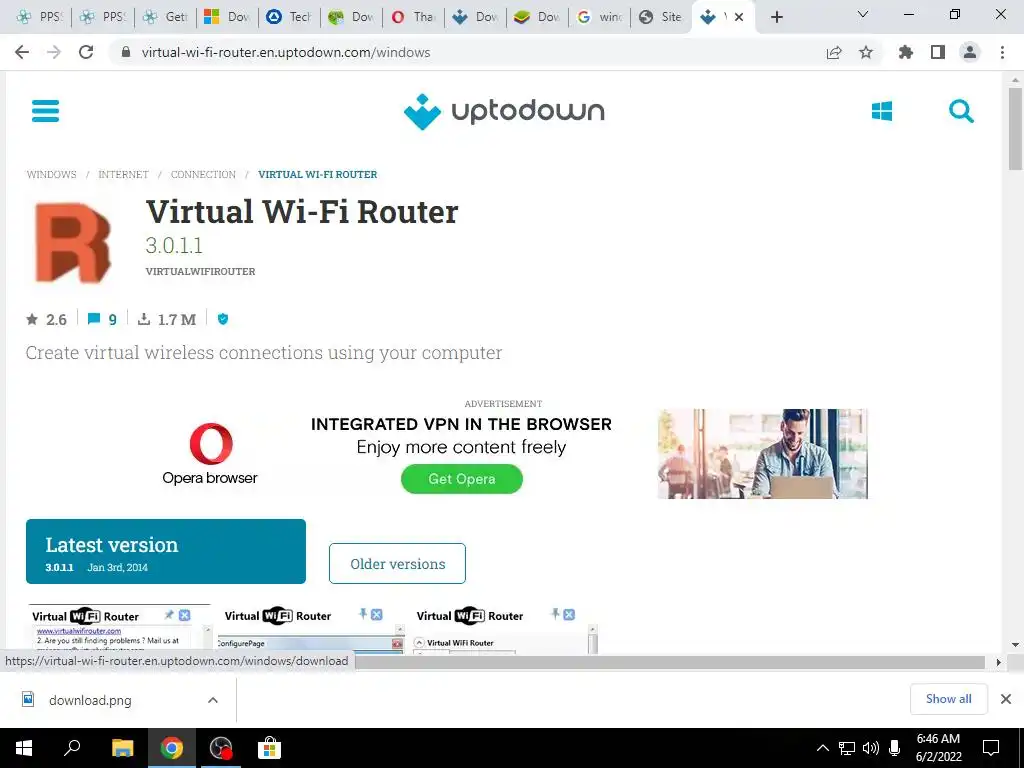Open third Virtual WiFi Router screenshot
The height and width of the screenshot is (768, 1024).
pos(504,629)
